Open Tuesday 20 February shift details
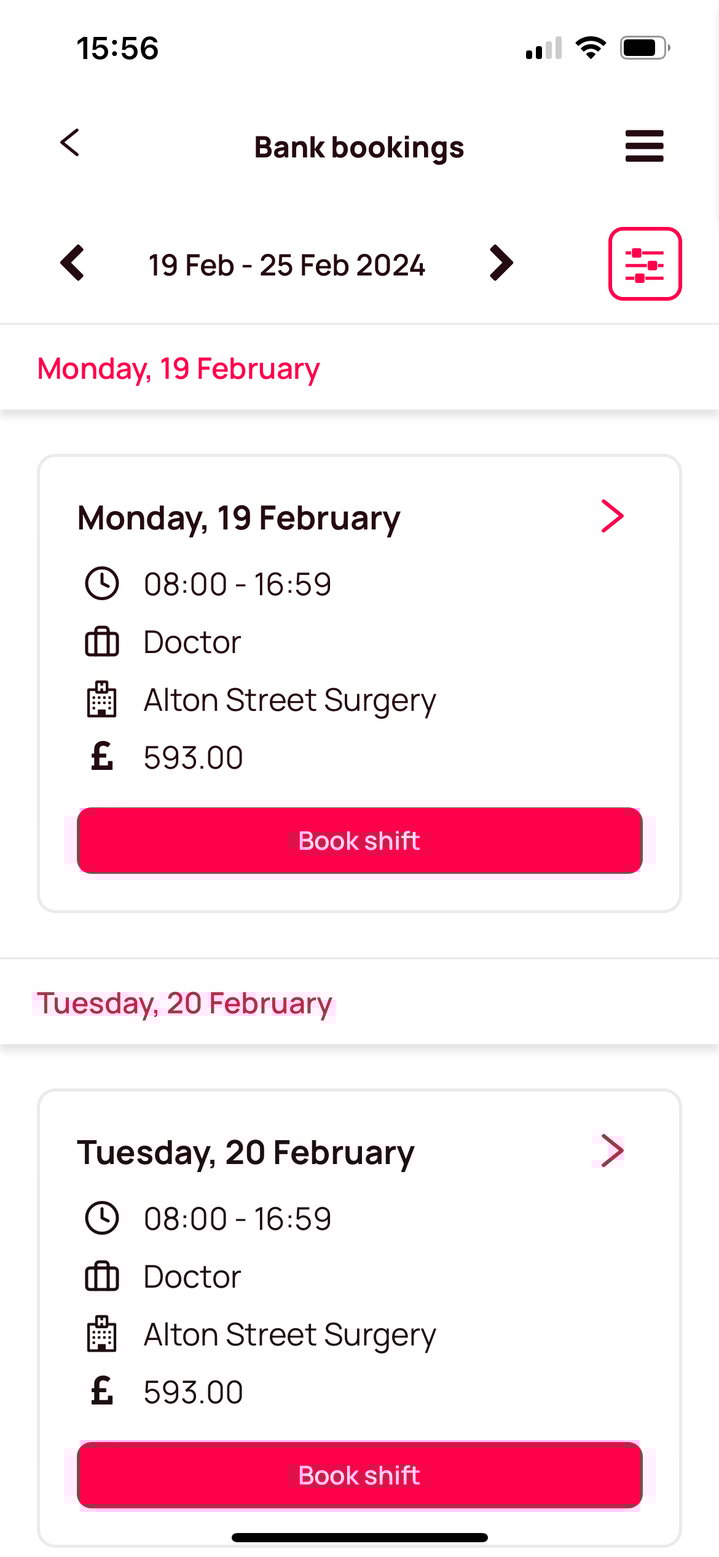 pyautogui.click(x=610, y=1151)
